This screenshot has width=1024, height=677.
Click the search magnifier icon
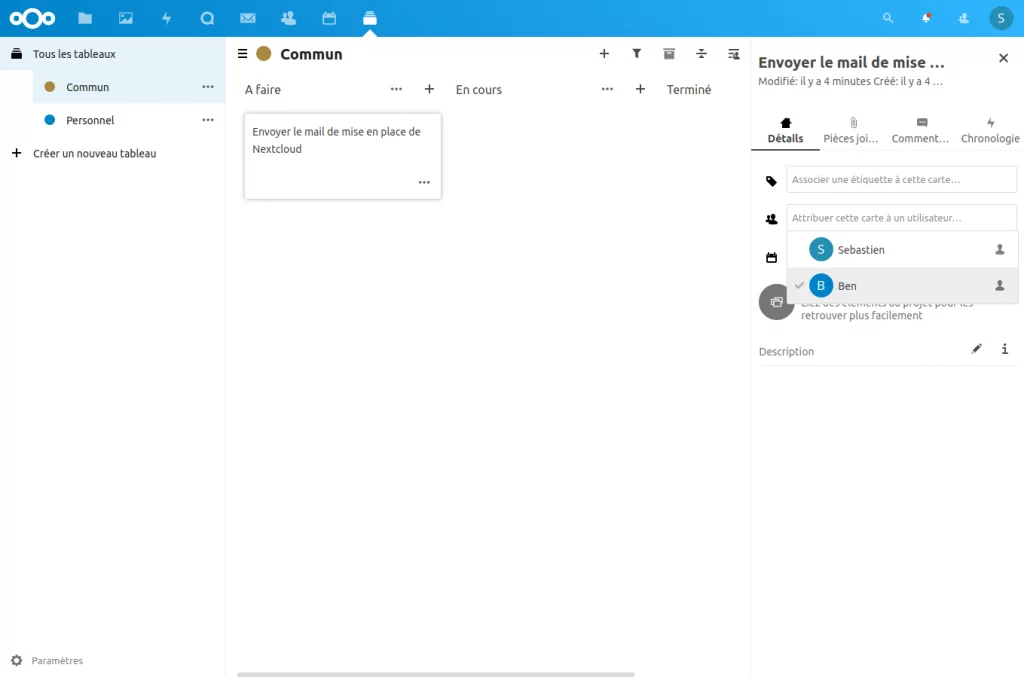coord(888,18)
